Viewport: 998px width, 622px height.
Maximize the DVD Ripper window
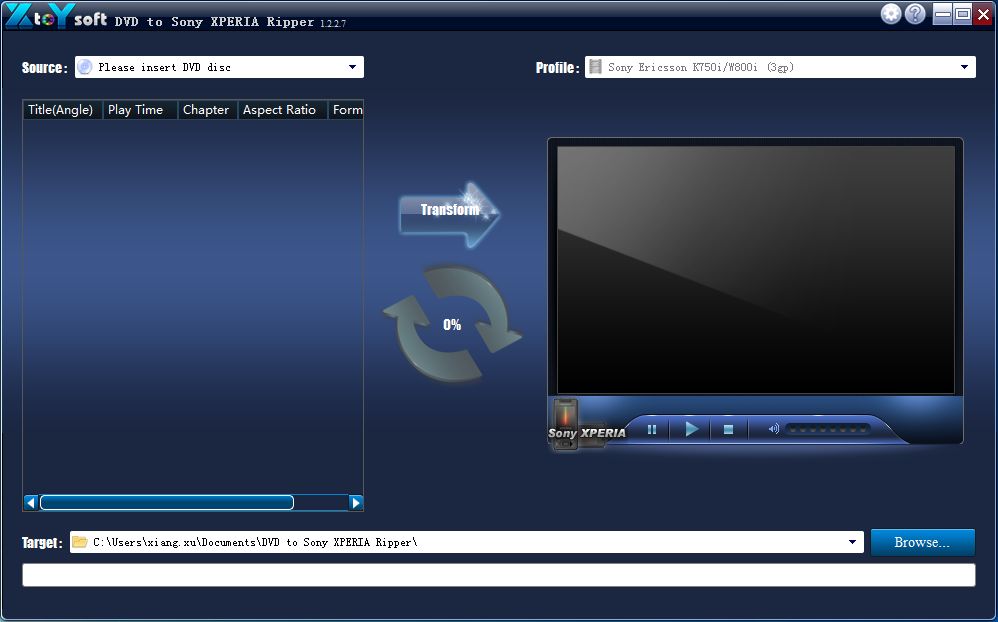[x=963, y=13]
